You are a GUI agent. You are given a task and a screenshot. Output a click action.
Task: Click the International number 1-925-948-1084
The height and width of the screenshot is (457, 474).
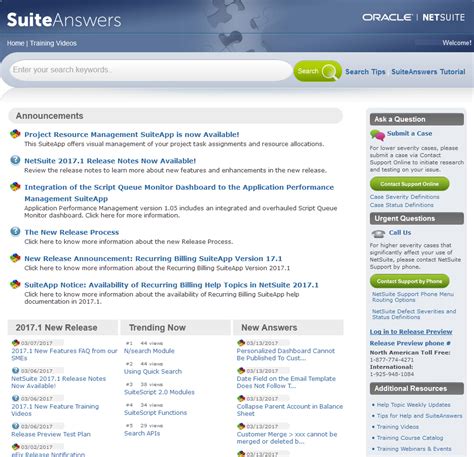pos(392,374)
